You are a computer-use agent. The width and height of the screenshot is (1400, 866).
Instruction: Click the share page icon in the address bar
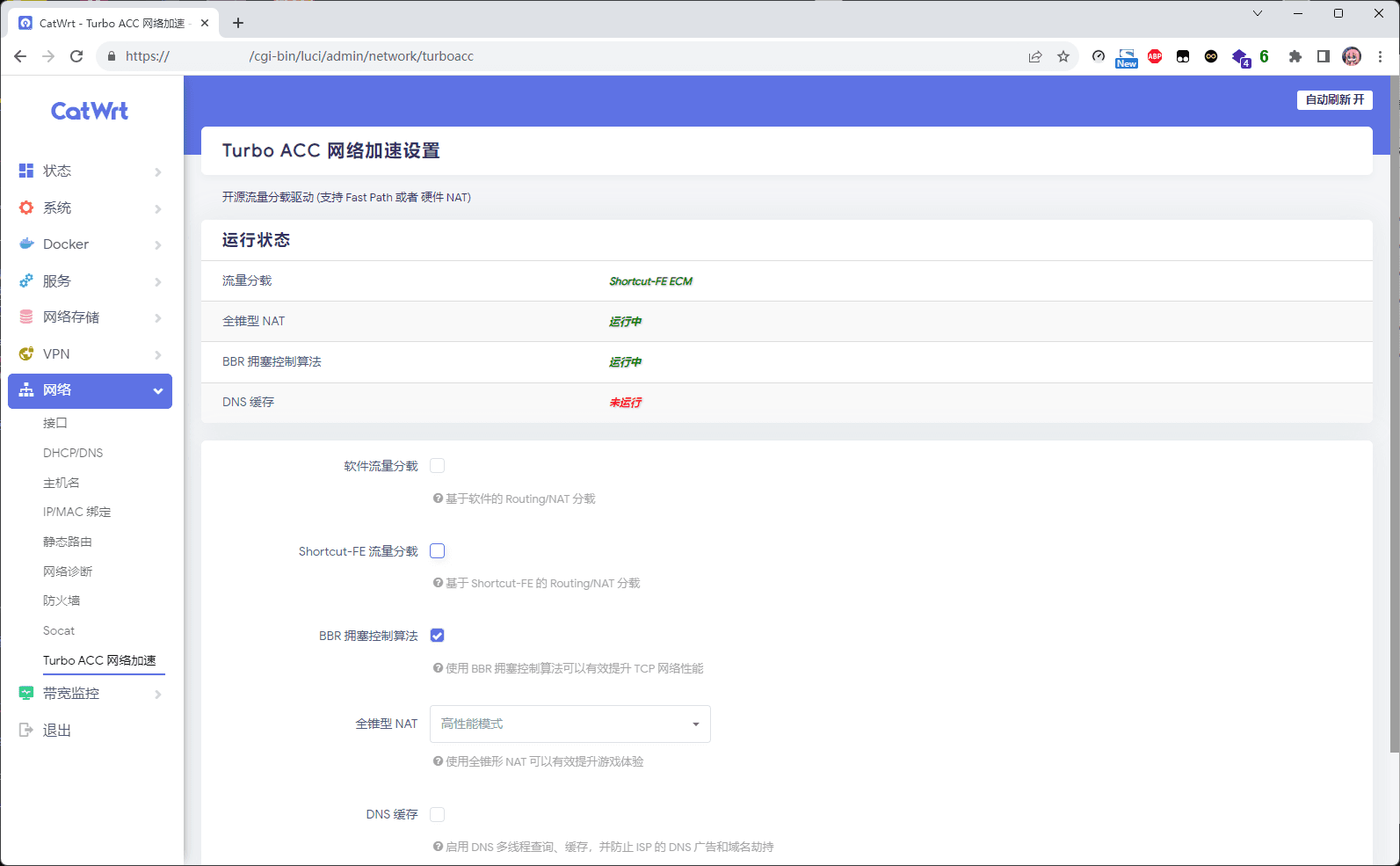(x=1035, y=56)
